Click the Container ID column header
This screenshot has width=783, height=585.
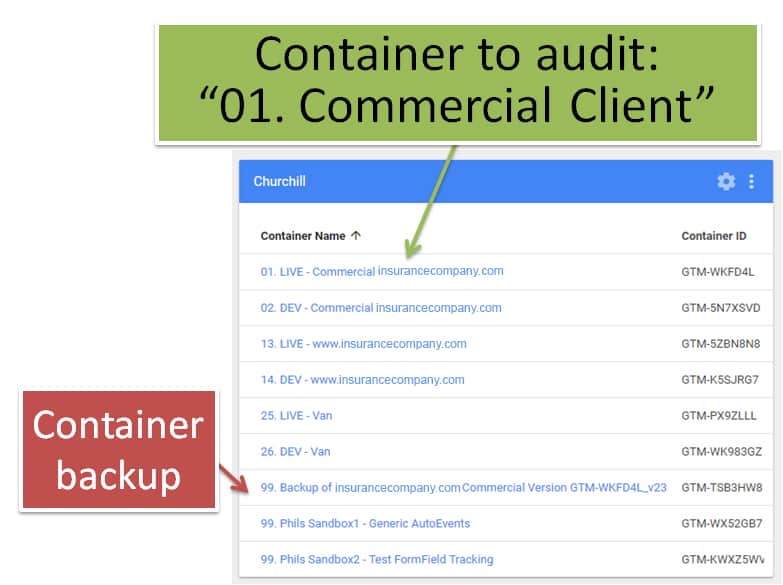(x=713, y=236)
